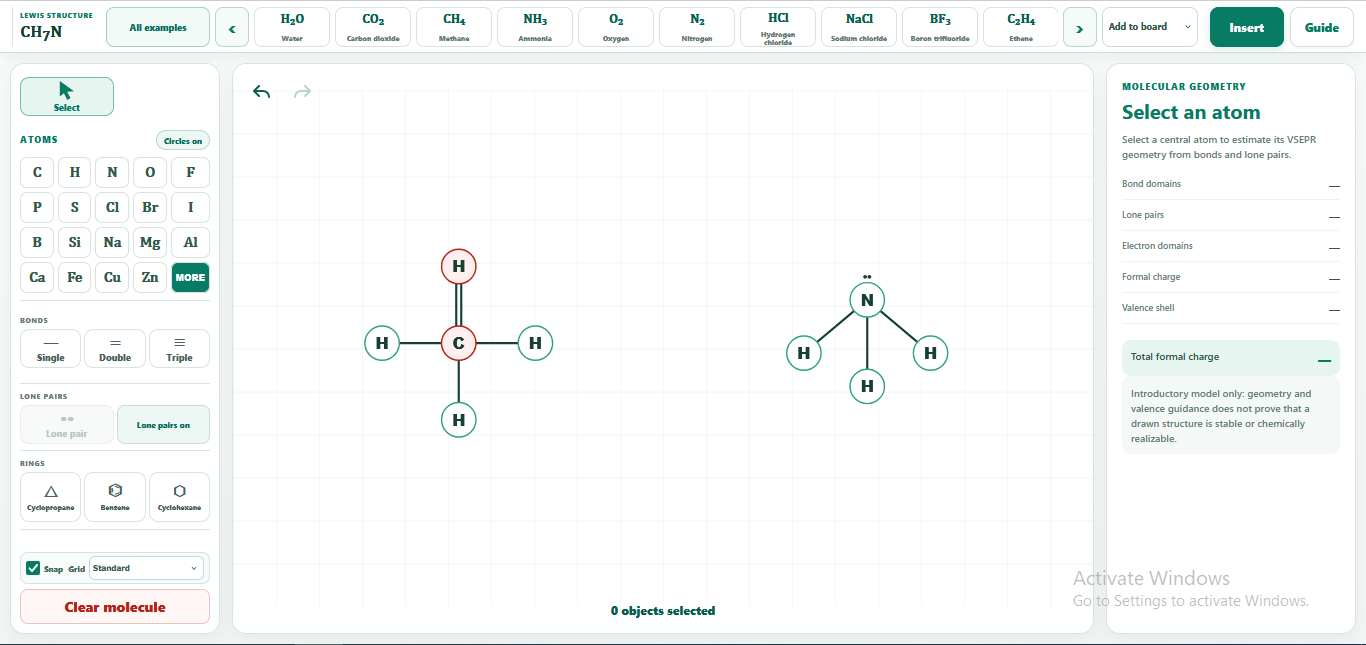Viewport: 1366px width, 645px height.
Task: Pick the Iron atom tool
Action: click(x=75, y=277)
